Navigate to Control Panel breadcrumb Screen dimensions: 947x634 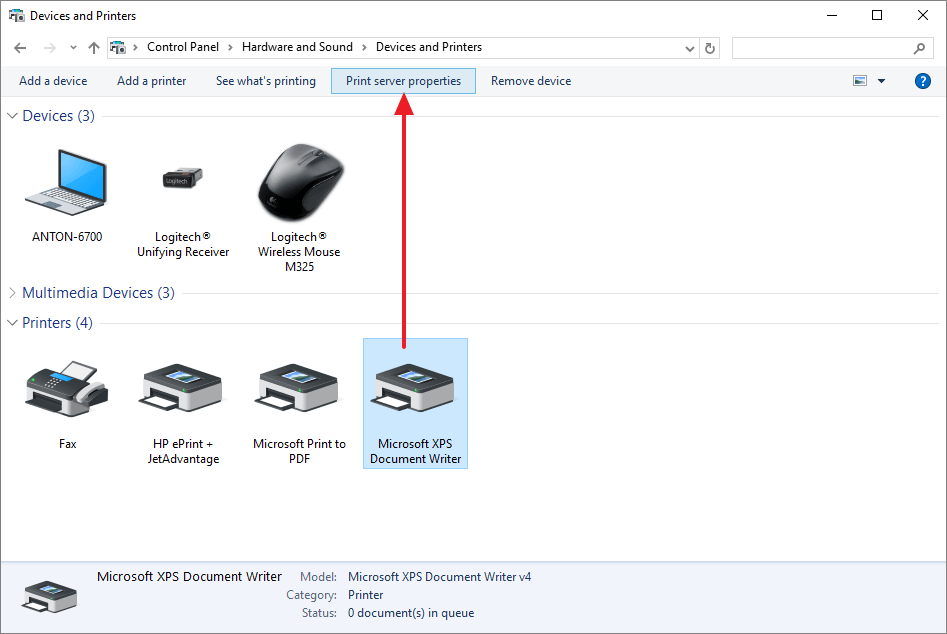click(183, 47)
